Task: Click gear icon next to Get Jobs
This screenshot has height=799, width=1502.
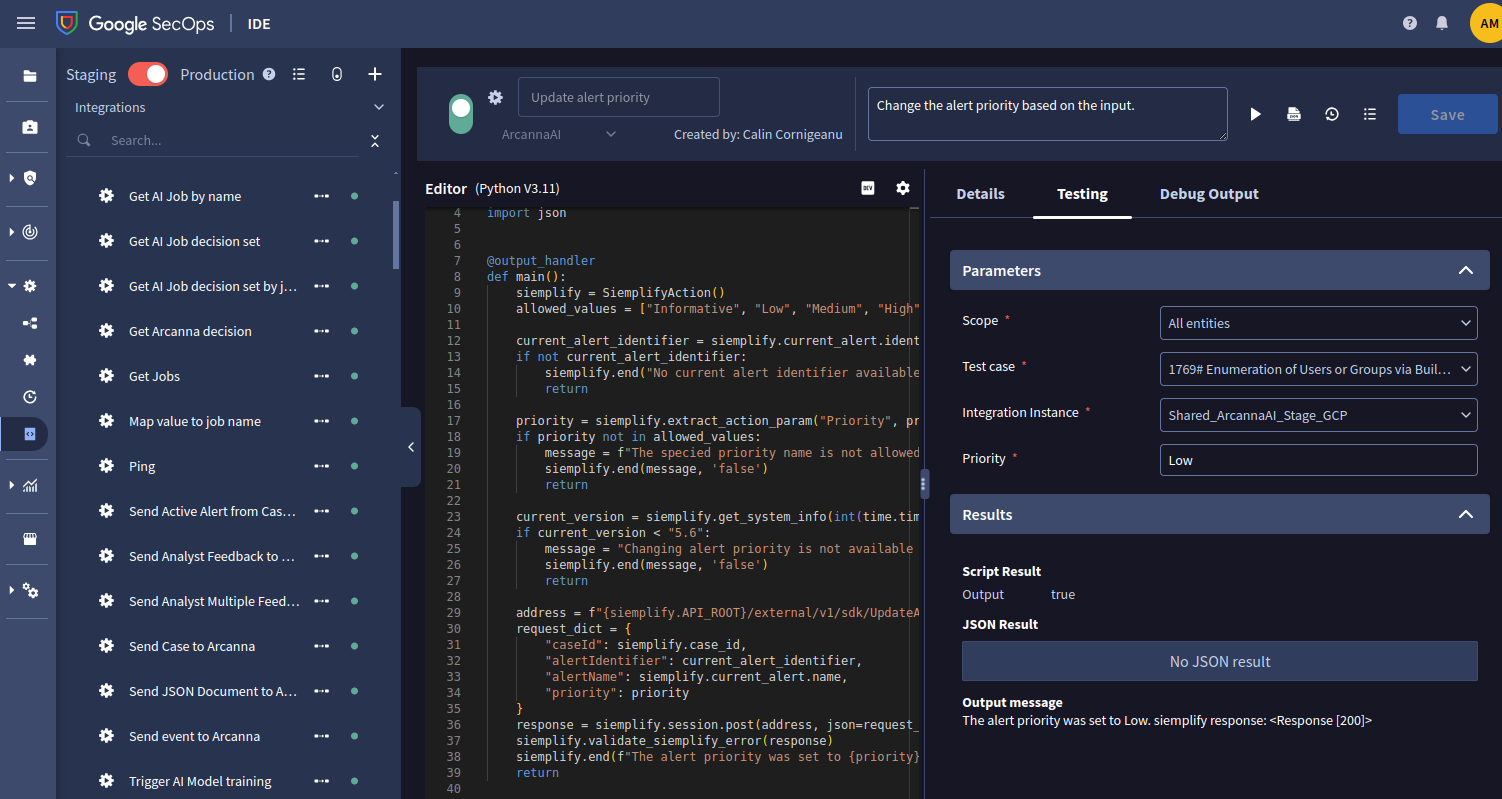Action: pos(106,376)
